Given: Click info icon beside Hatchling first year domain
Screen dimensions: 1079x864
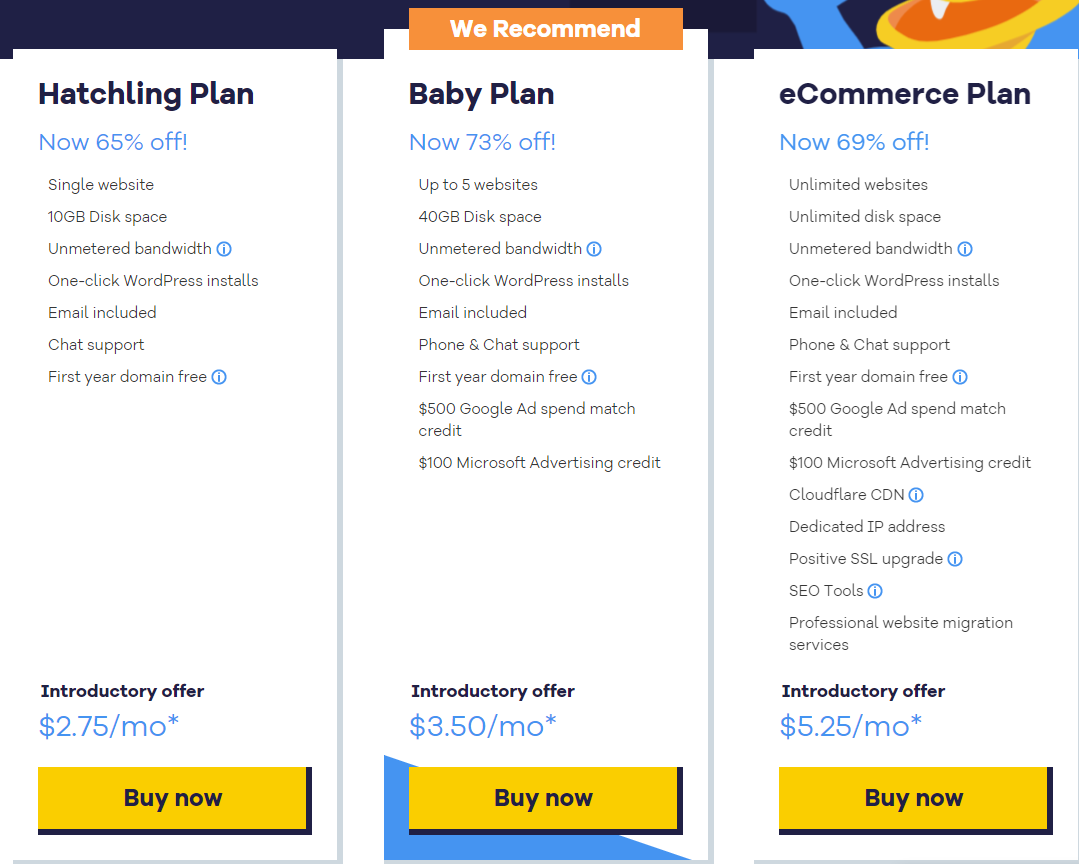Looking at the screenshot, I should click(x=219, y=377).
